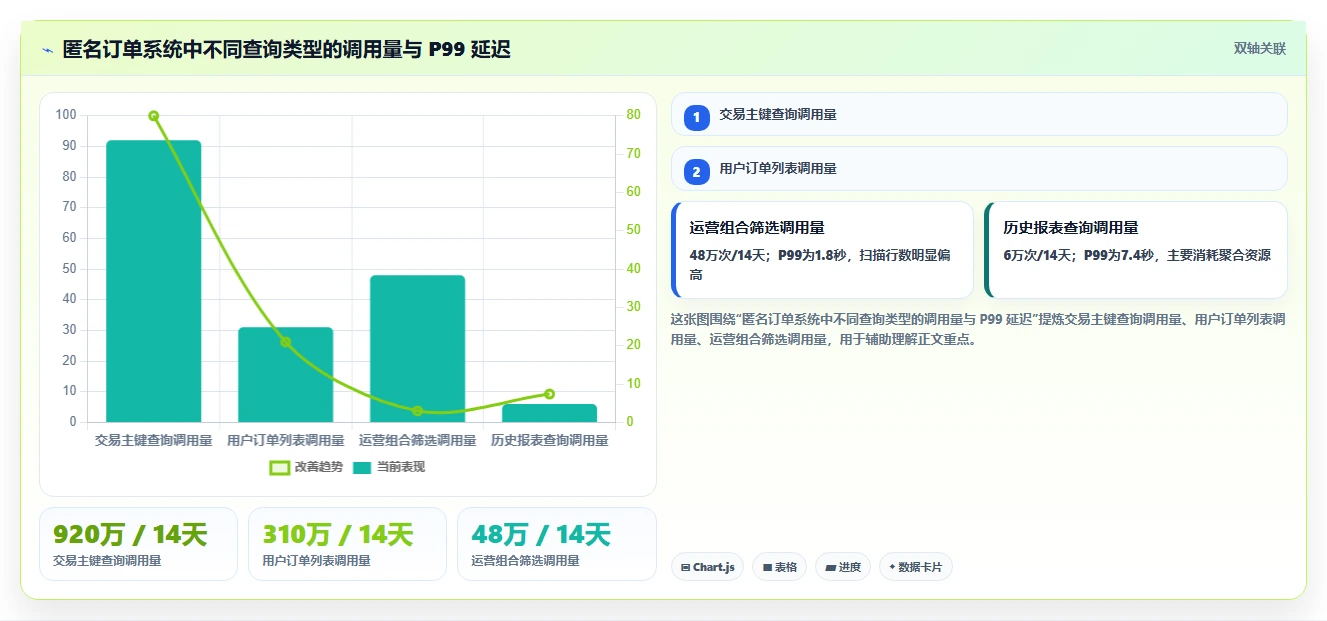Click the 进度 tag chip
Image resolution: width=1327 pixels, height=621 pixels.
[x=843, y=567]
